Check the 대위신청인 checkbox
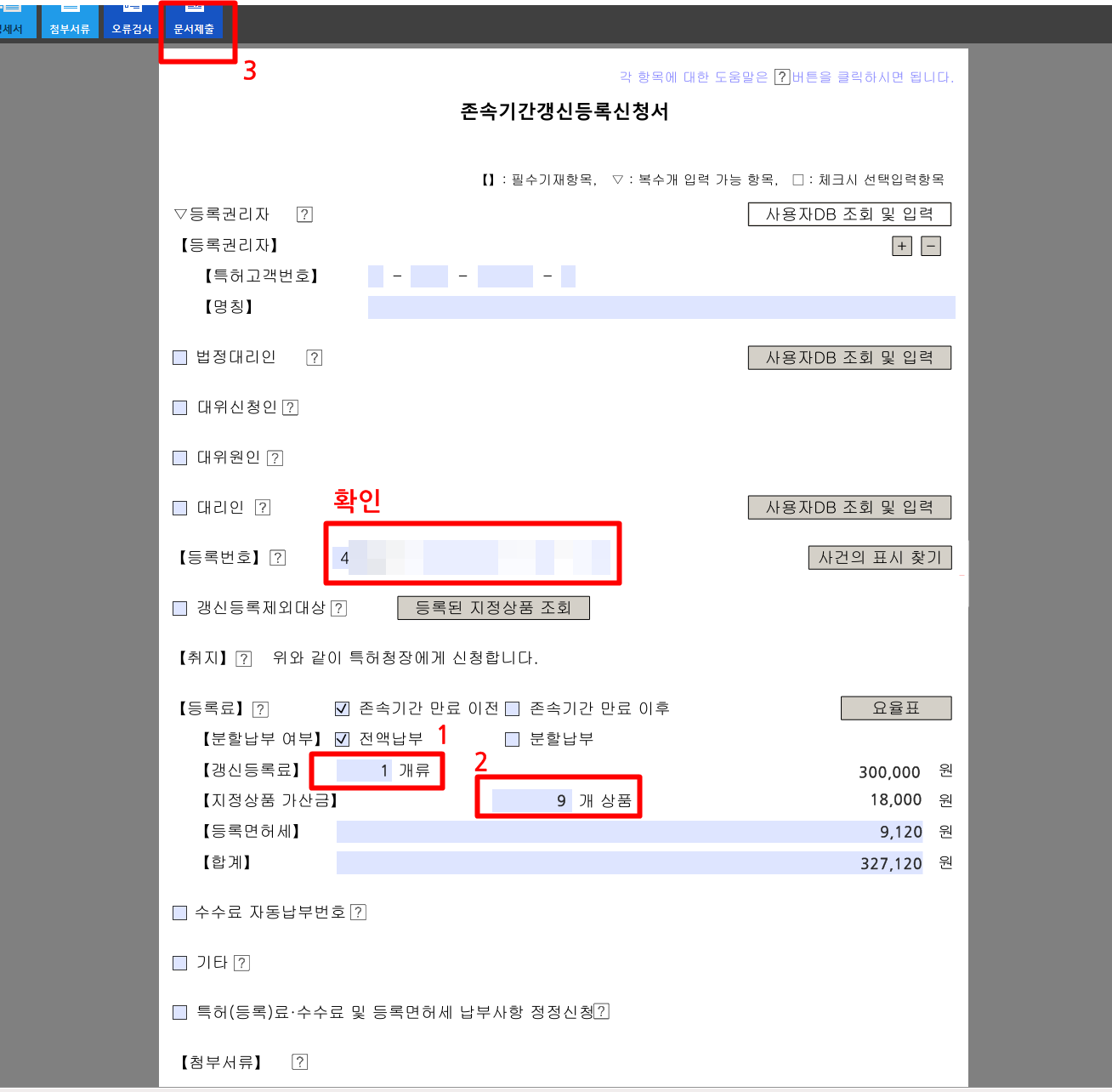Image resolution: width=1112 pixels, height=1092 pixels. (x=180, y=408)
